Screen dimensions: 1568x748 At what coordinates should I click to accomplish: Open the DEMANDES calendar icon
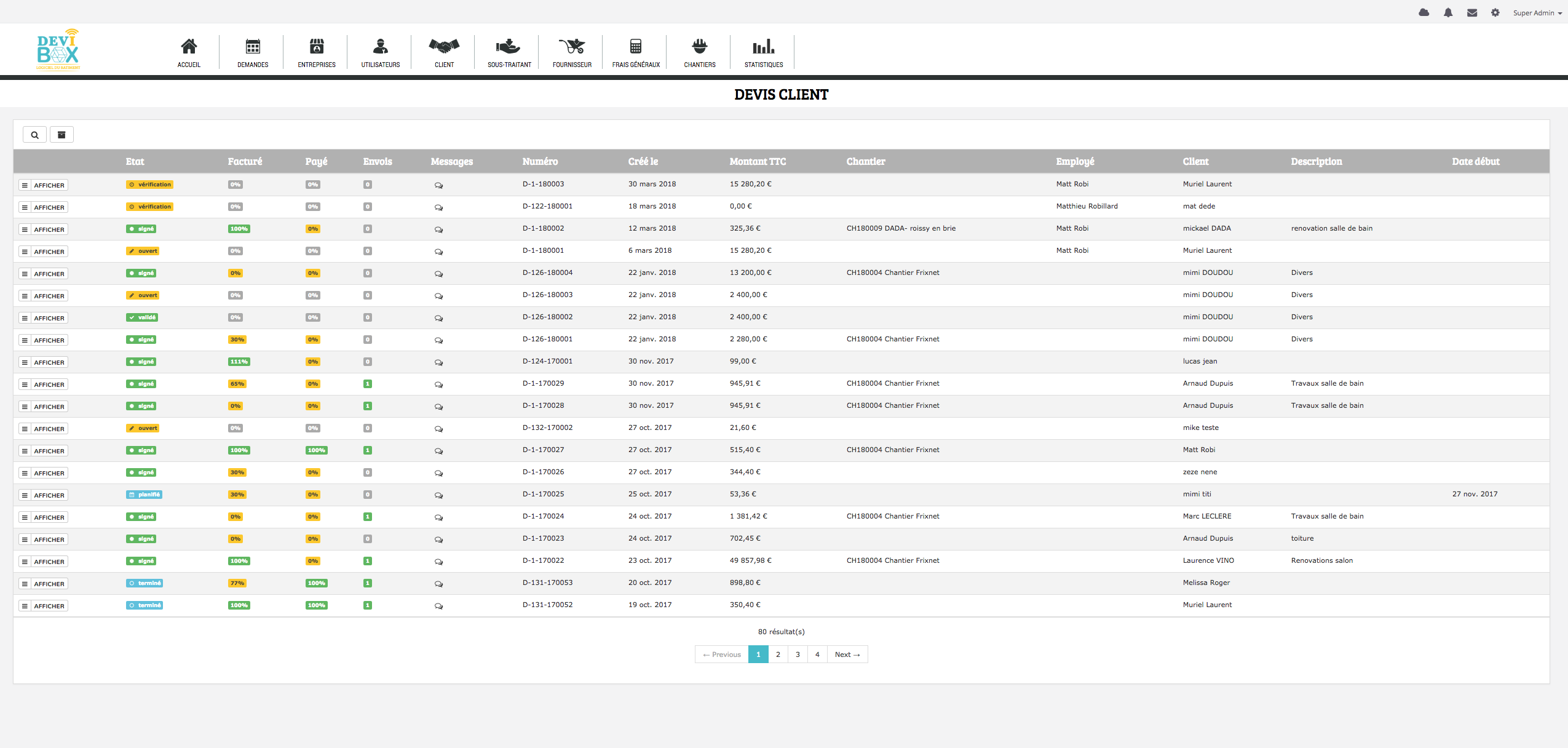pos(251,45)
